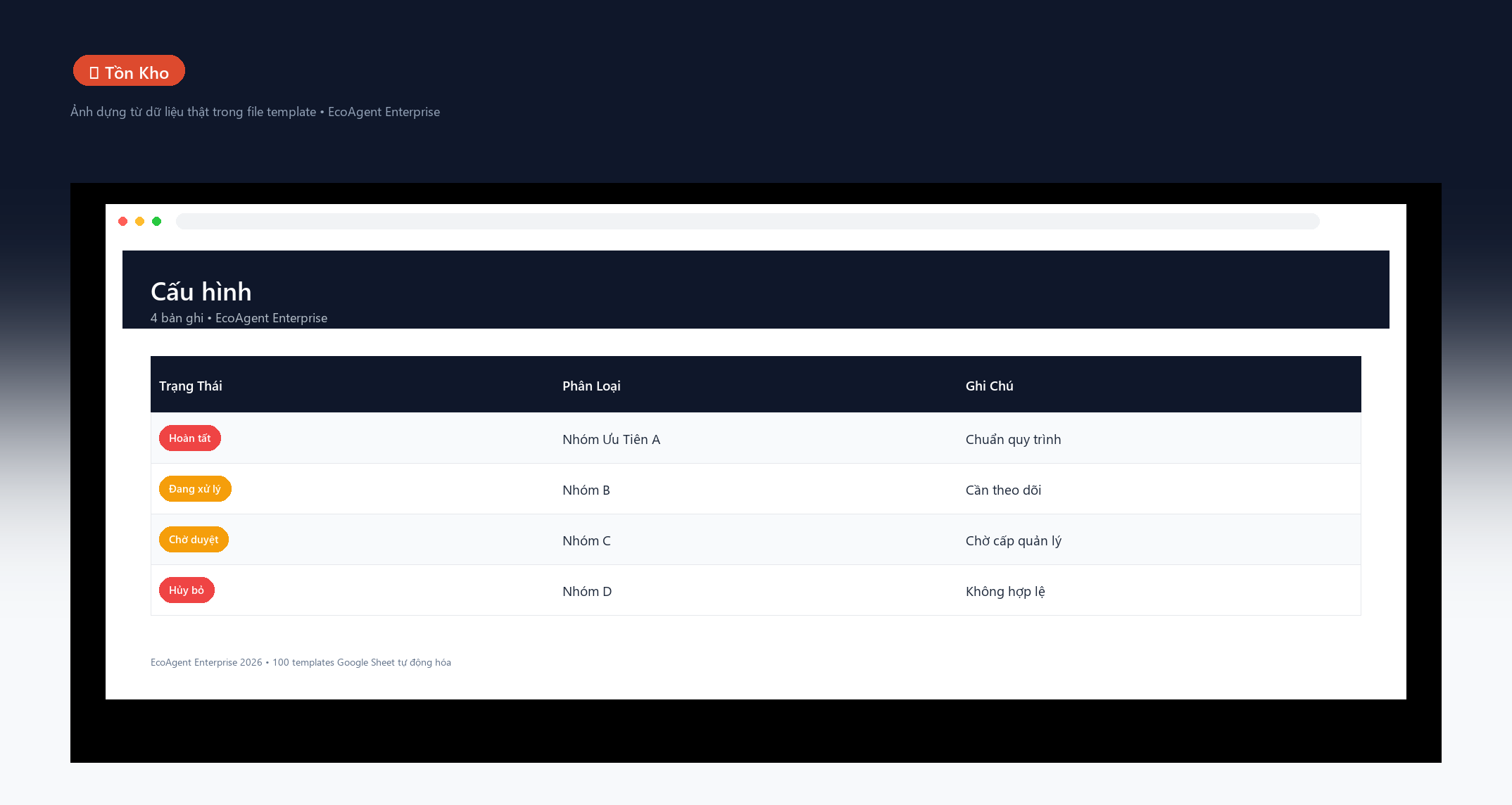The height and width of the screenshot is (805, 1512).
Task: Click the Tồn Kho badge
Action: 129,71
